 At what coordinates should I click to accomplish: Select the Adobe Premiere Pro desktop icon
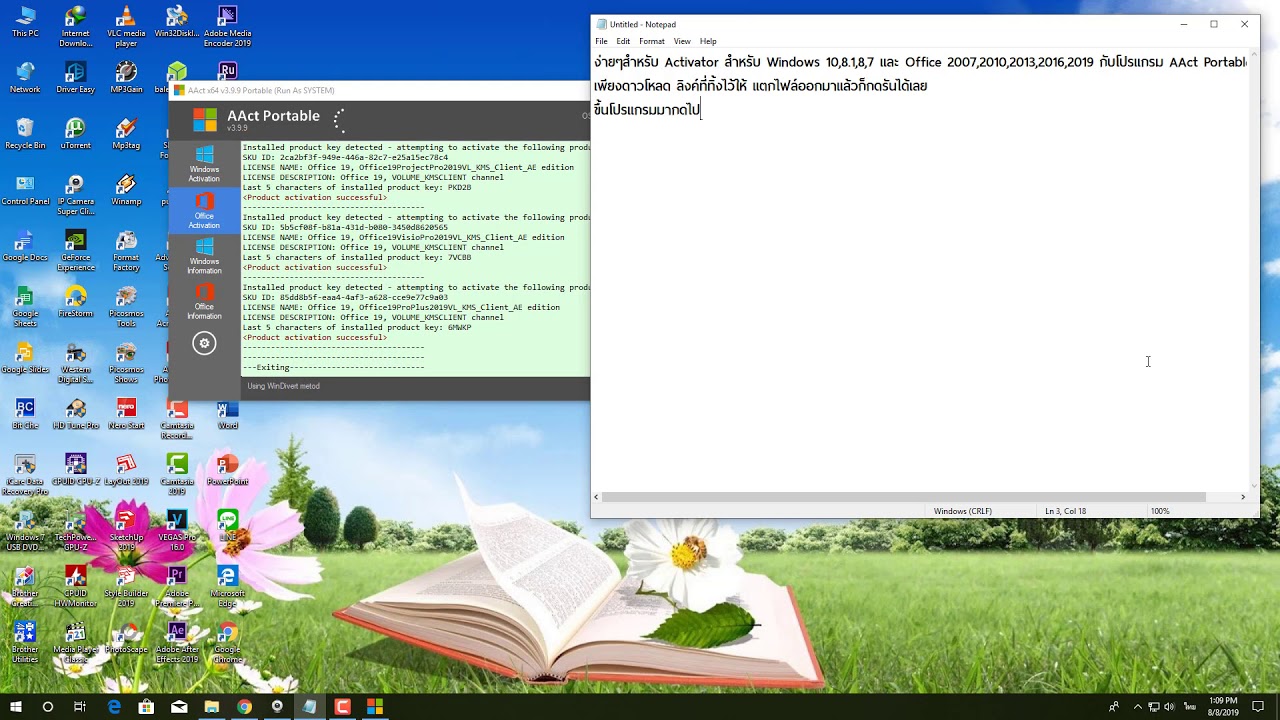[x=177, y=586]
